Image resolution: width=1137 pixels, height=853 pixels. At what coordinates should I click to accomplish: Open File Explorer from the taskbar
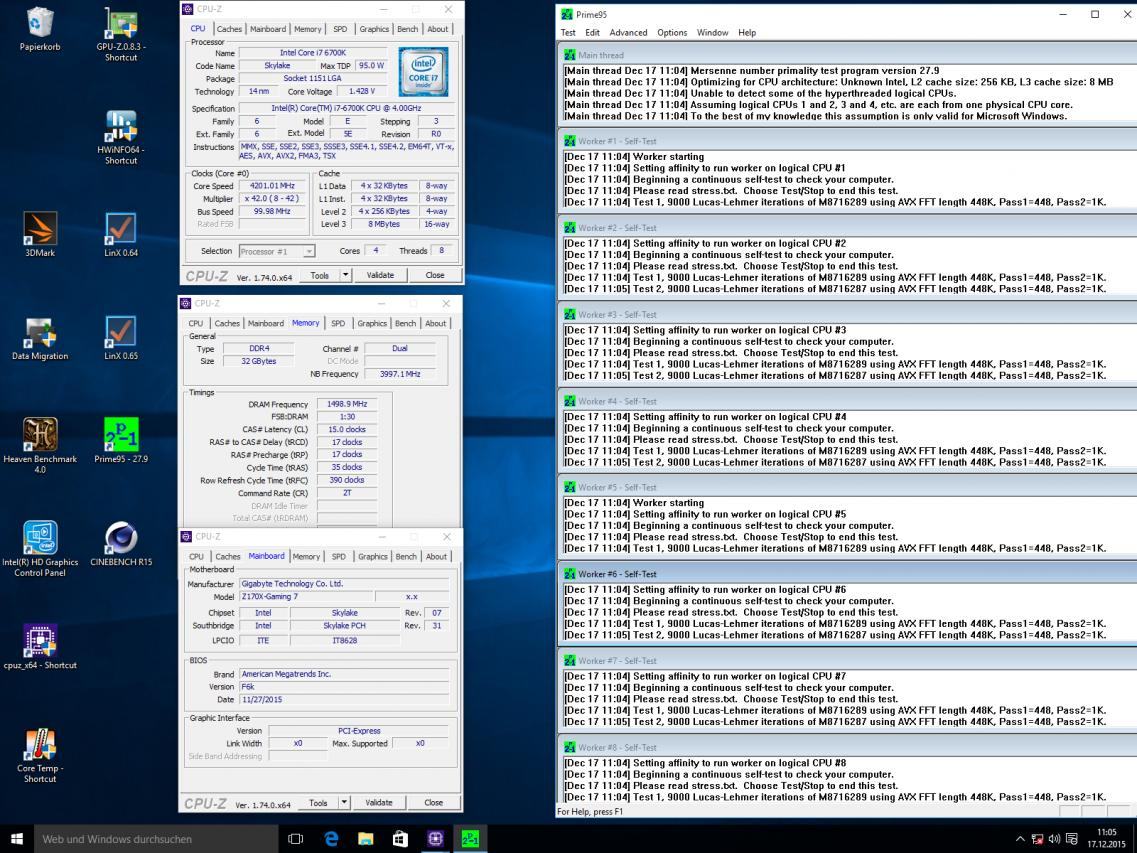click(365, 838)
